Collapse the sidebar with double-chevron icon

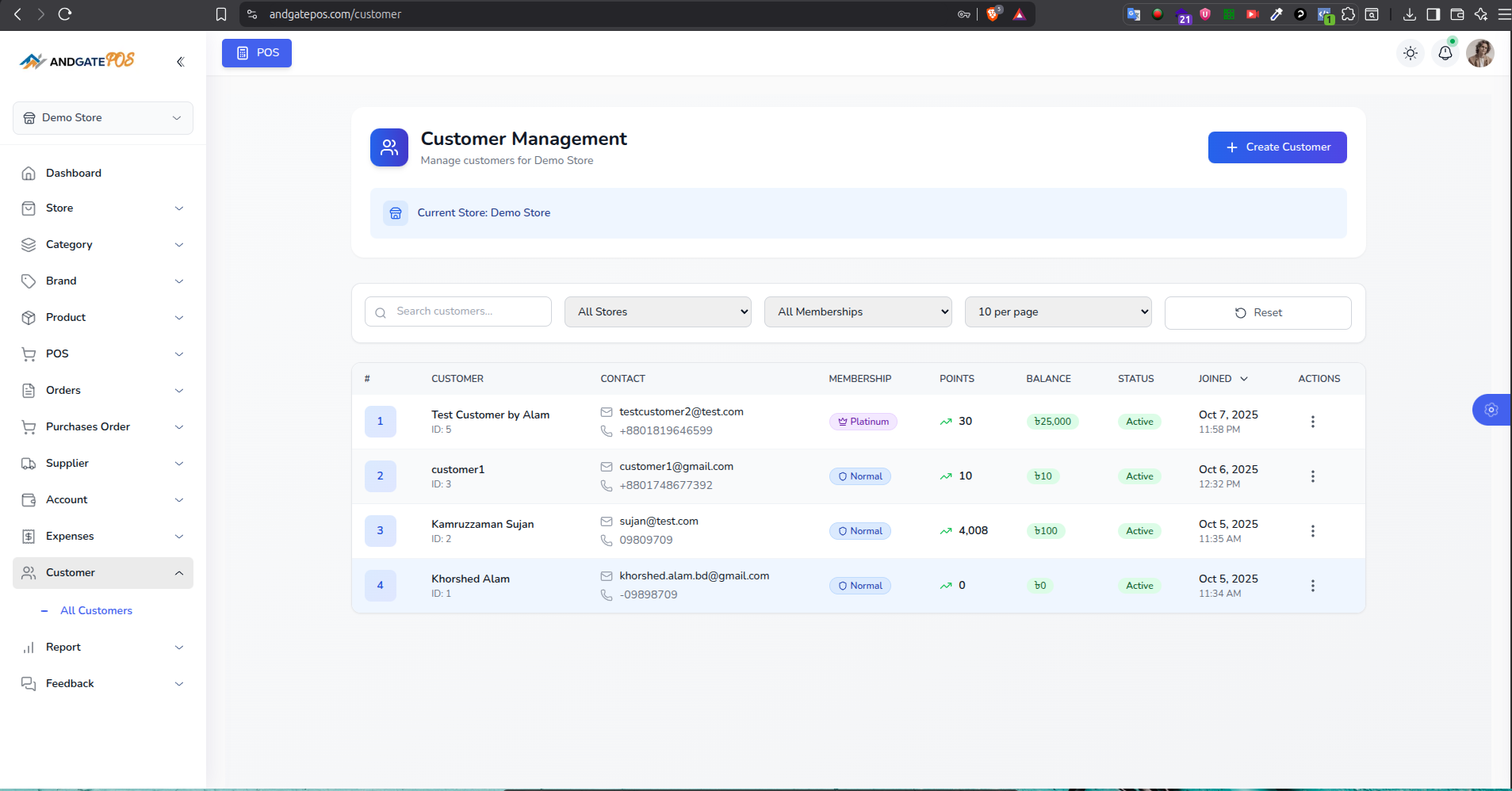[x=181, y=62]
